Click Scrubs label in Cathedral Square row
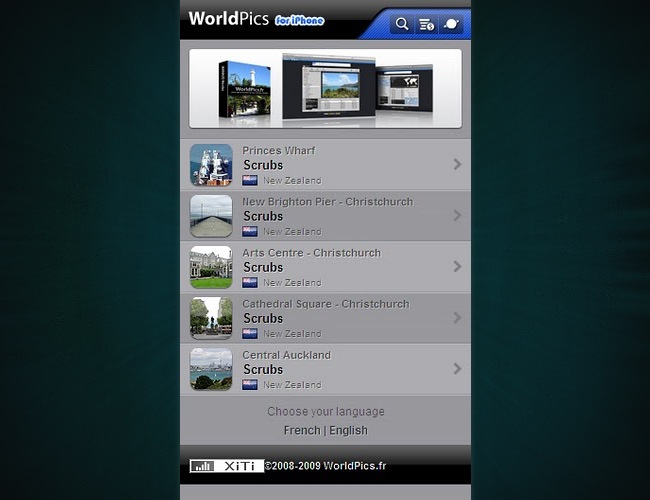Viewport: 650px width, 500px height. pyautogui.click(x=263, y=318)
